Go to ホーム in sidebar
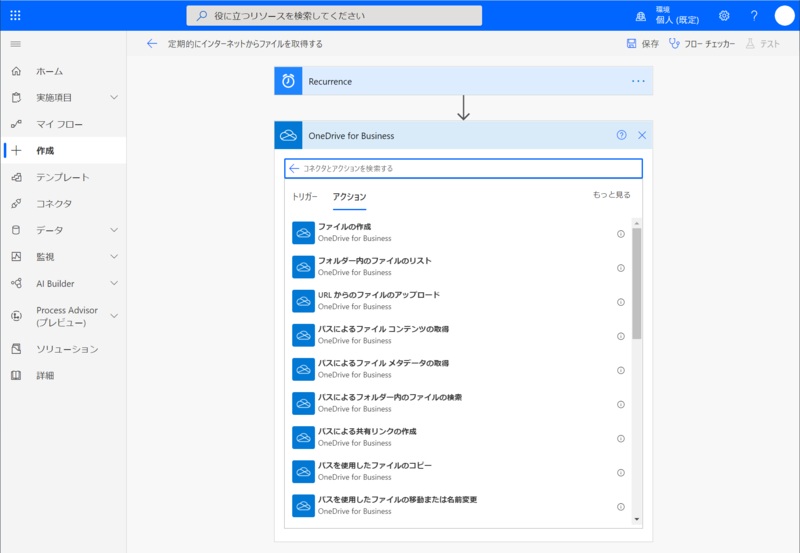 pyautogui.click(x=49, y=71)
